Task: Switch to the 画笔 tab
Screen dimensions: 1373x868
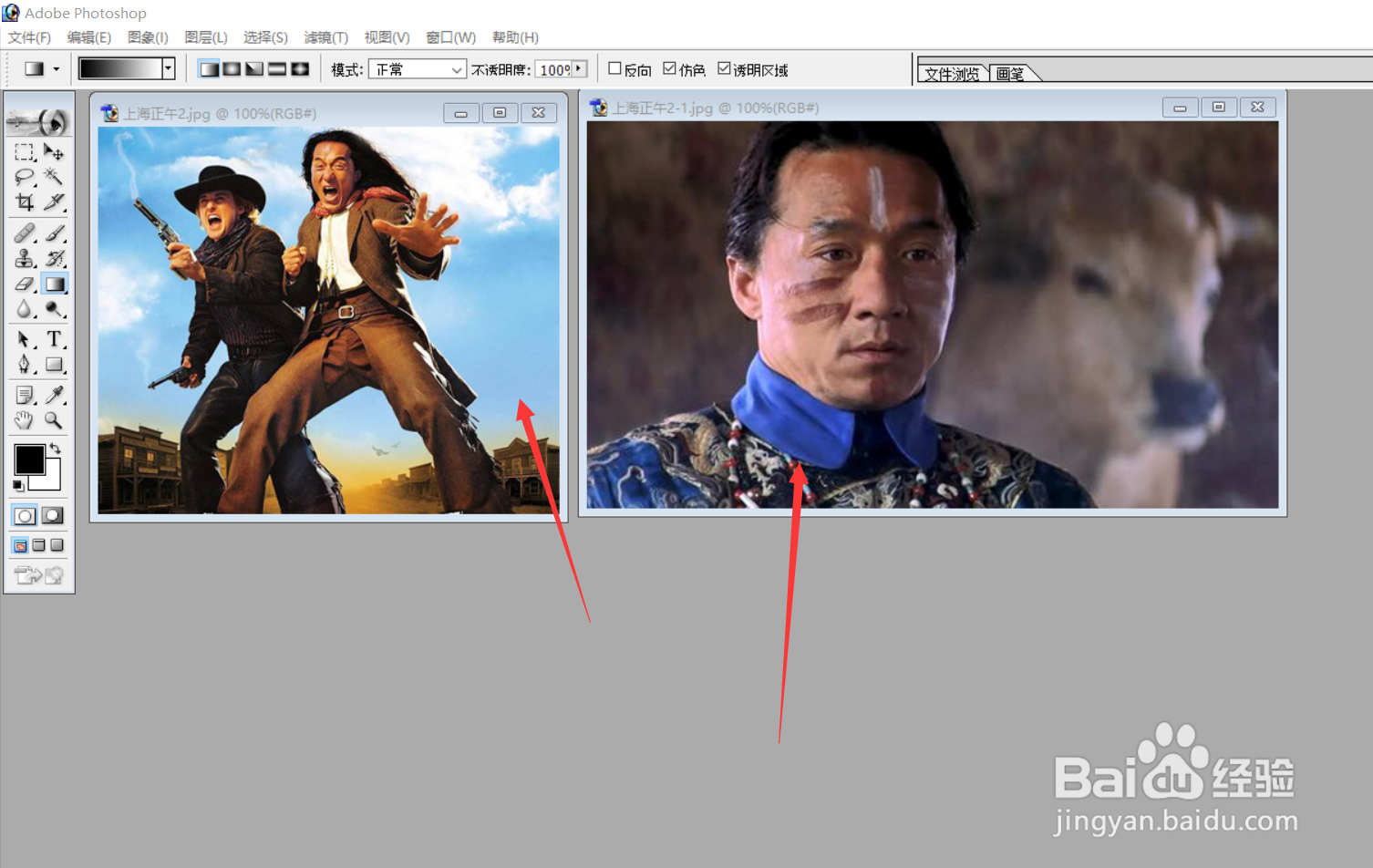Action: pyautogui.click(x=1010, y=74)
